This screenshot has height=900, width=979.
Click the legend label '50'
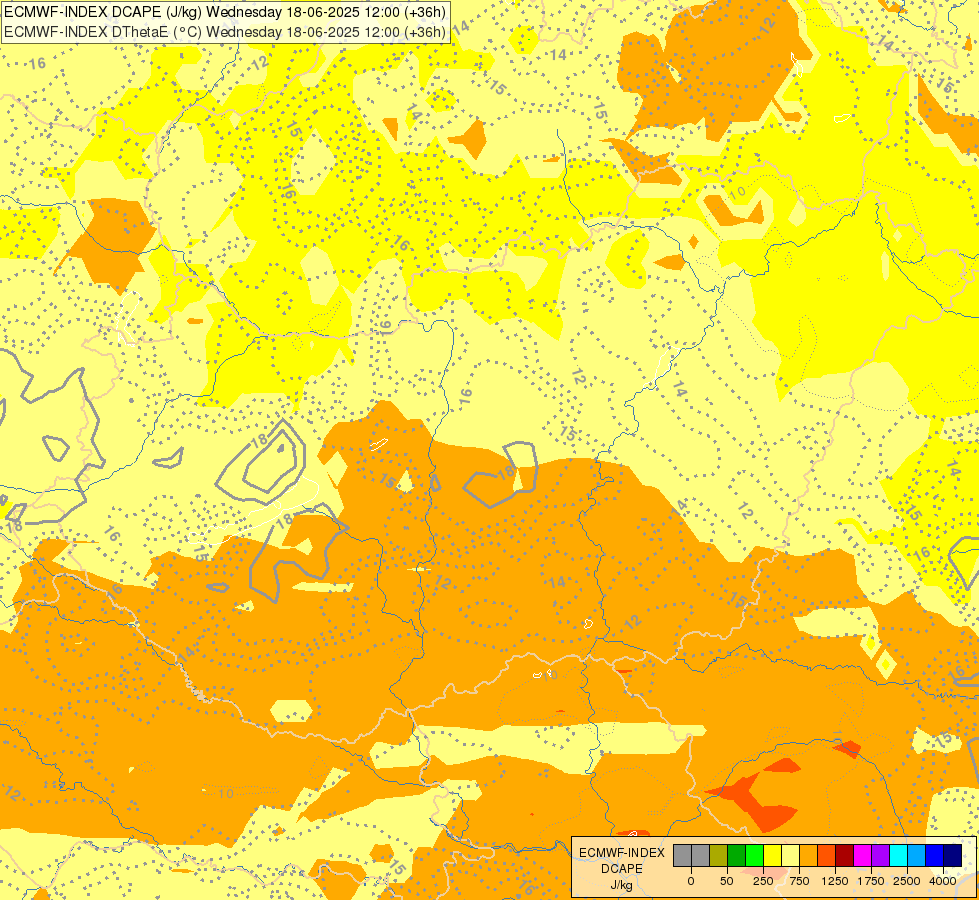[x=727, y=881]
